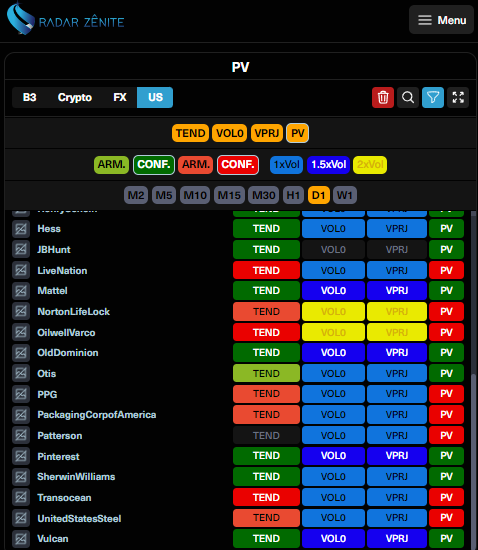Open chart icon for UnitedStatesSteel
Image resolution: width=478 pixels, height=550 pixels.
coord(21,518)
